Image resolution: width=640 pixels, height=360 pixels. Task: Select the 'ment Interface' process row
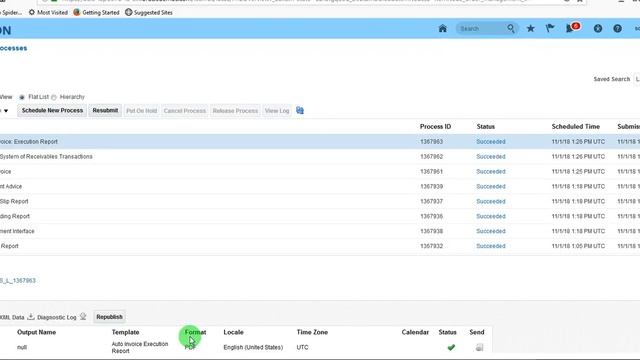click(320, 231)
